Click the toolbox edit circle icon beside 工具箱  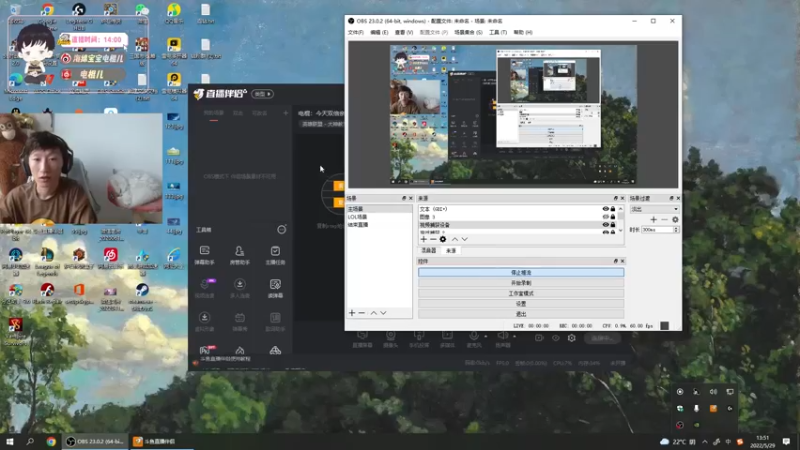(282, 230)
